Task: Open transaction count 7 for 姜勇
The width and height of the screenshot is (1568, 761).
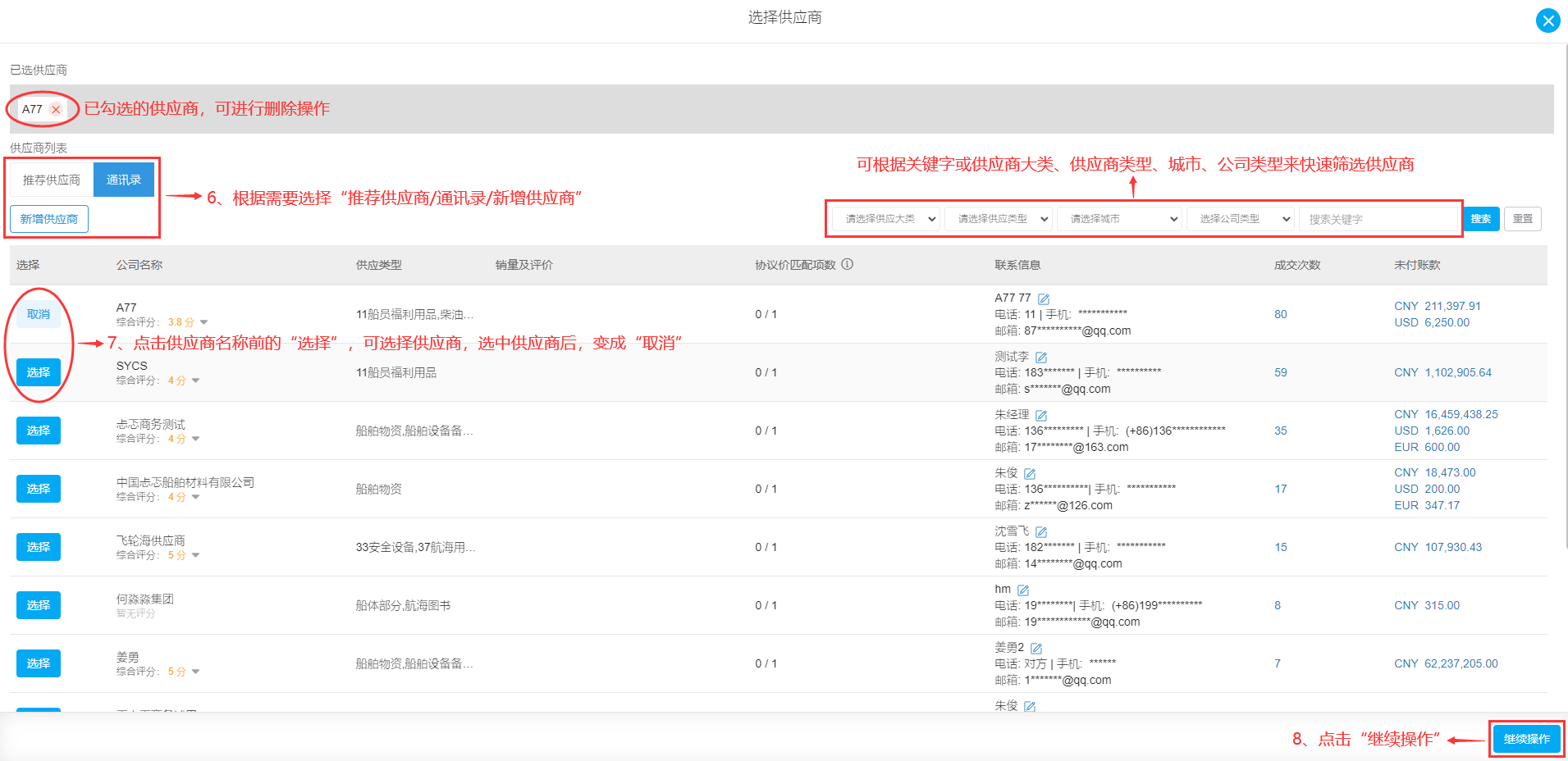Action: coord(1278,663)
